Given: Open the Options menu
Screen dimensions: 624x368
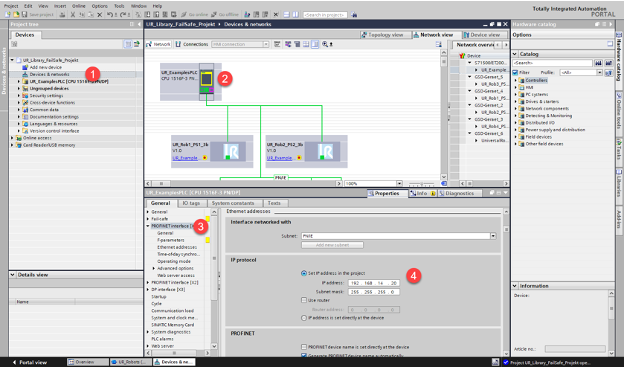Looking at the screenshot, I should click(99, 6).
